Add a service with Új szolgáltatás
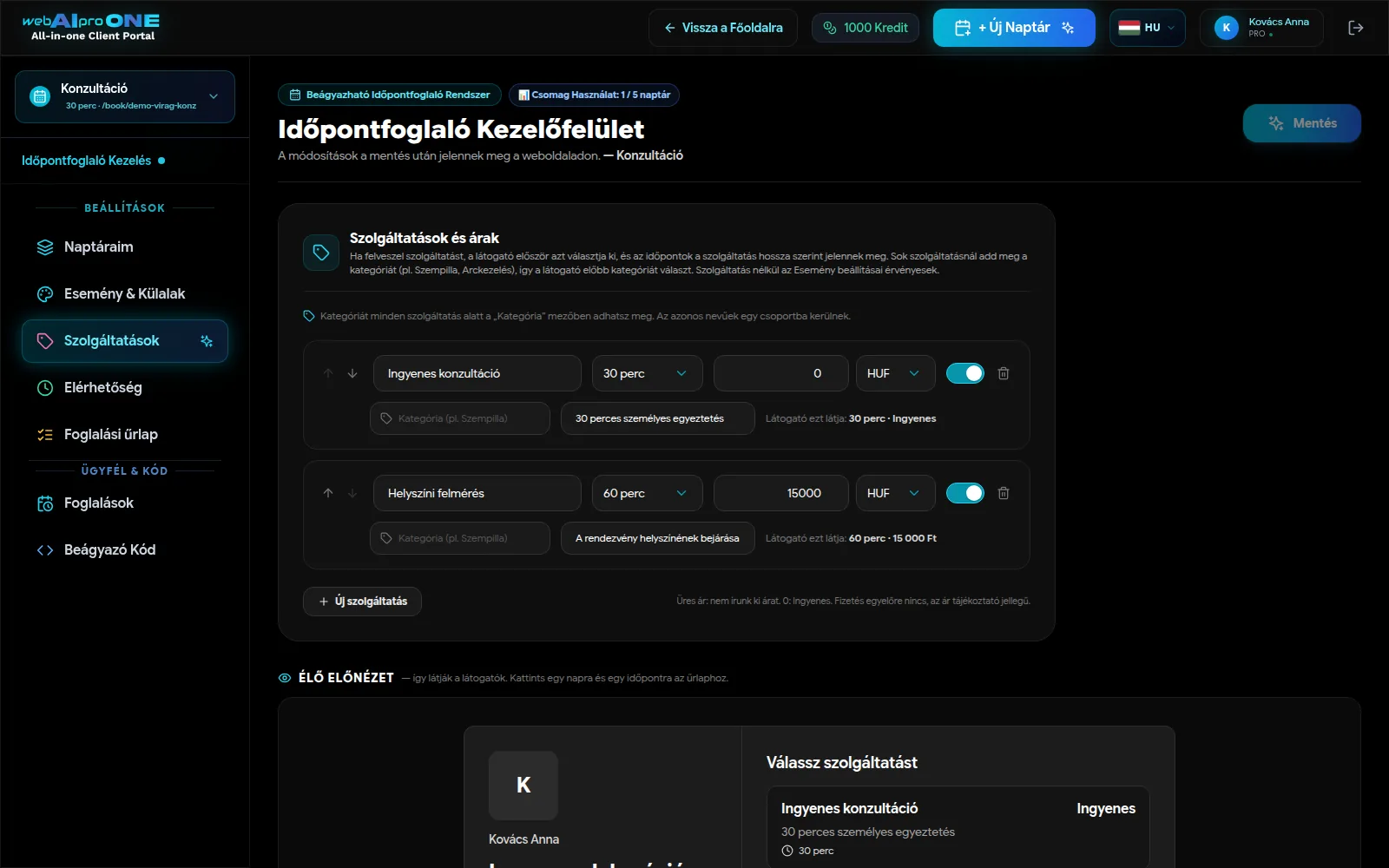Viewport: 1389px width, 868px height. [x=362, y=602]
